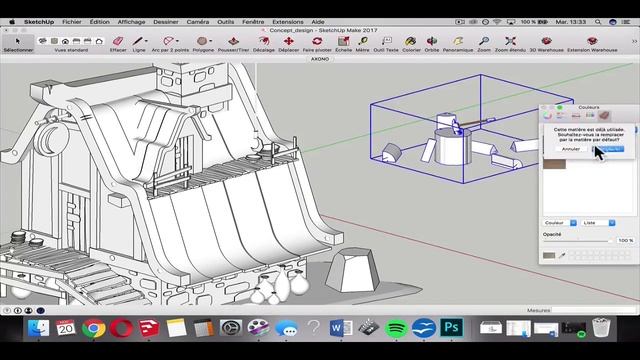Viewport: 640px width, 360px height.
Task: Click the opacity 100 % value field
Action: tap(625, 240)
